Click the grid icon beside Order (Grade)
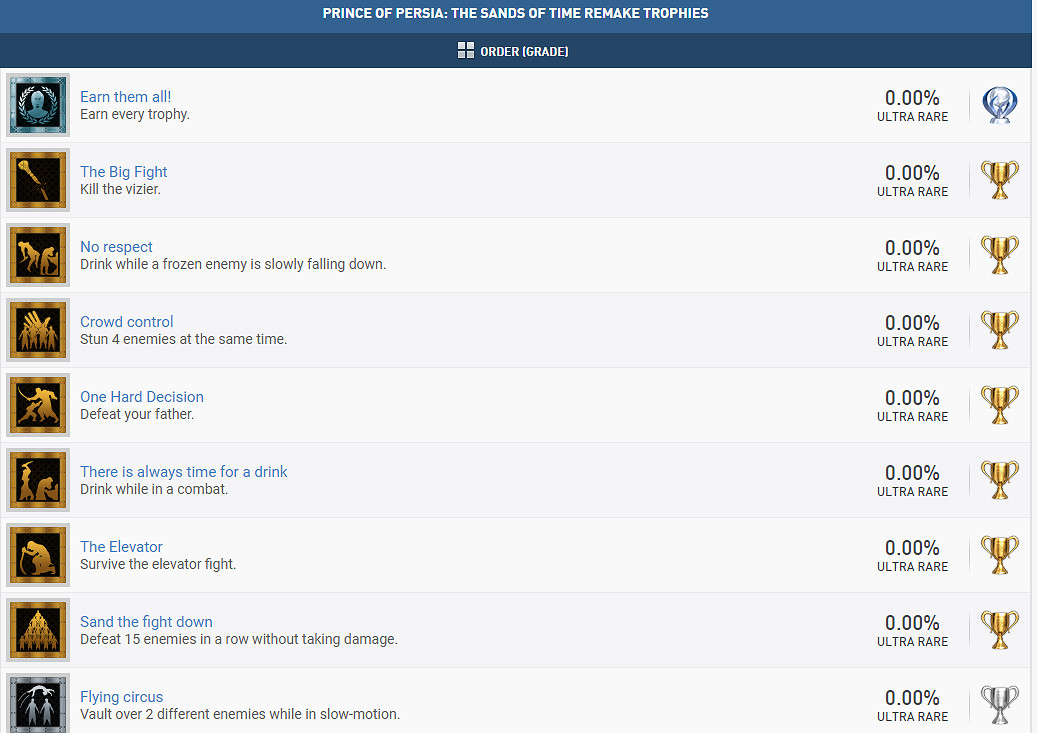1037x733 pixels. 465,51
